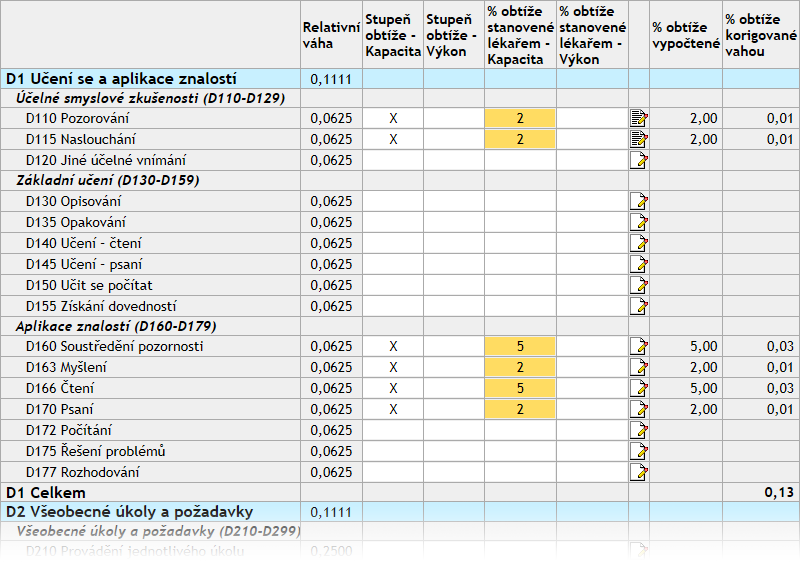This screenshot has height=562, width=800.
Task: Edit note for D145 Učení - psaní
Action: 639,264
